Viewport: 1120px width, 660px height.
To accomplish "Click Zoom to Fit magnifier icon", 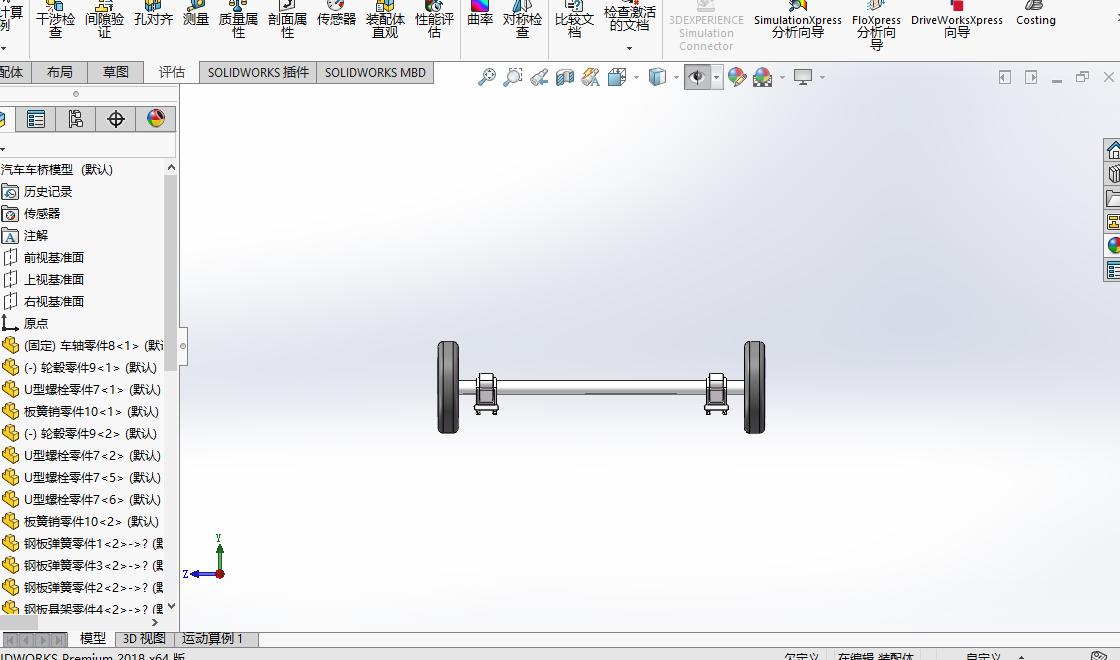I will (x=486, y=76).
